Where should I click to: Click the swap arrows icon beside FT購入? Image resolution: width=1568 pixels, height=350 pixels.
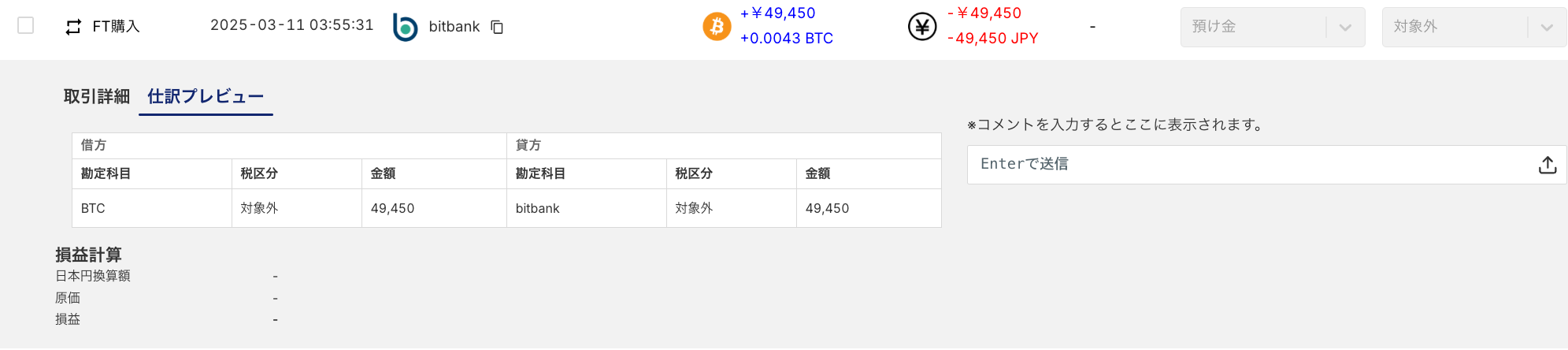click(x=73, y=27)
